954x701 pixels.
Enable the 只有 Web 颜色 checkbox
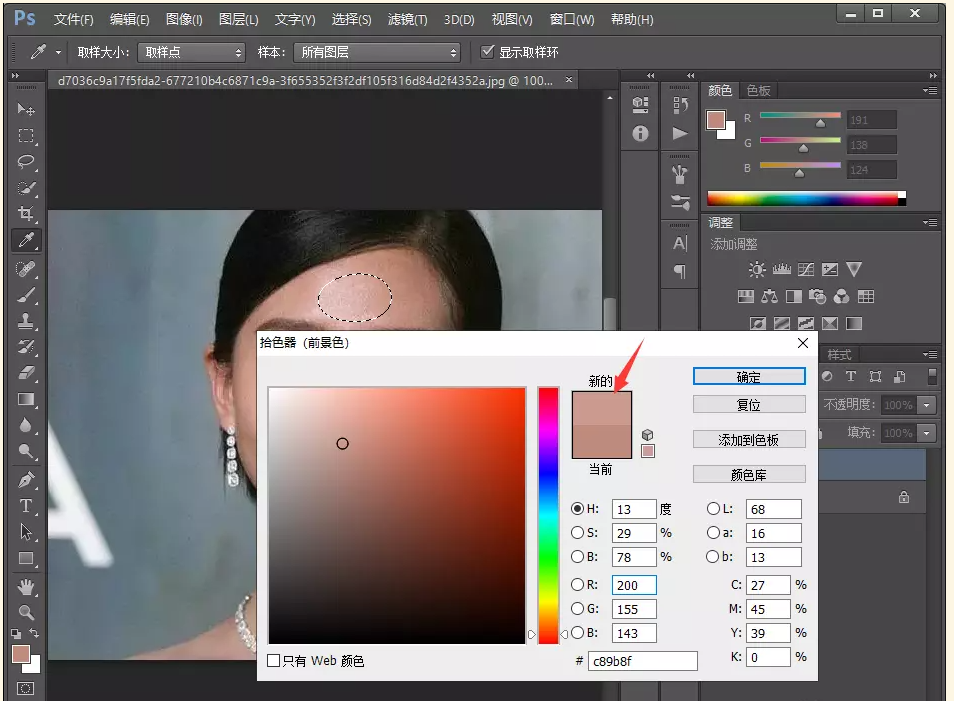pyautogui.click(x=274, y=661)
